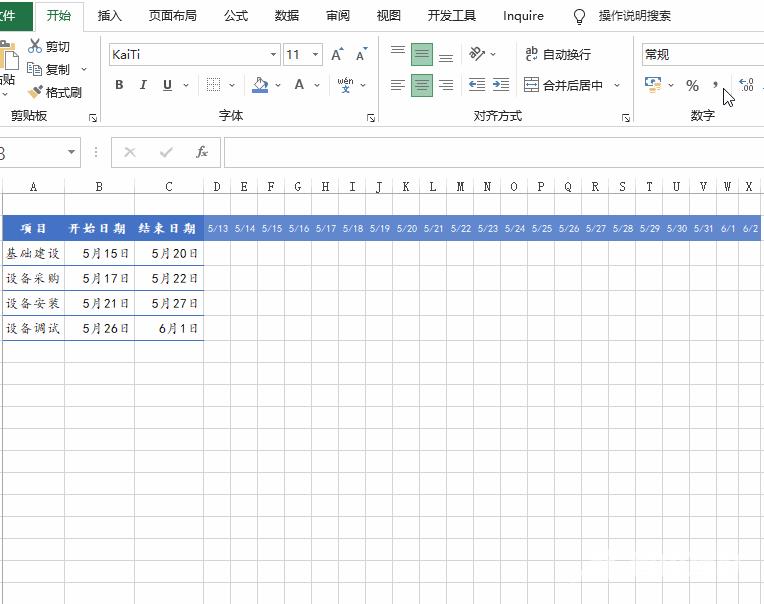
Task: Click the increase indent icon
Action: (x=501, y=86)
